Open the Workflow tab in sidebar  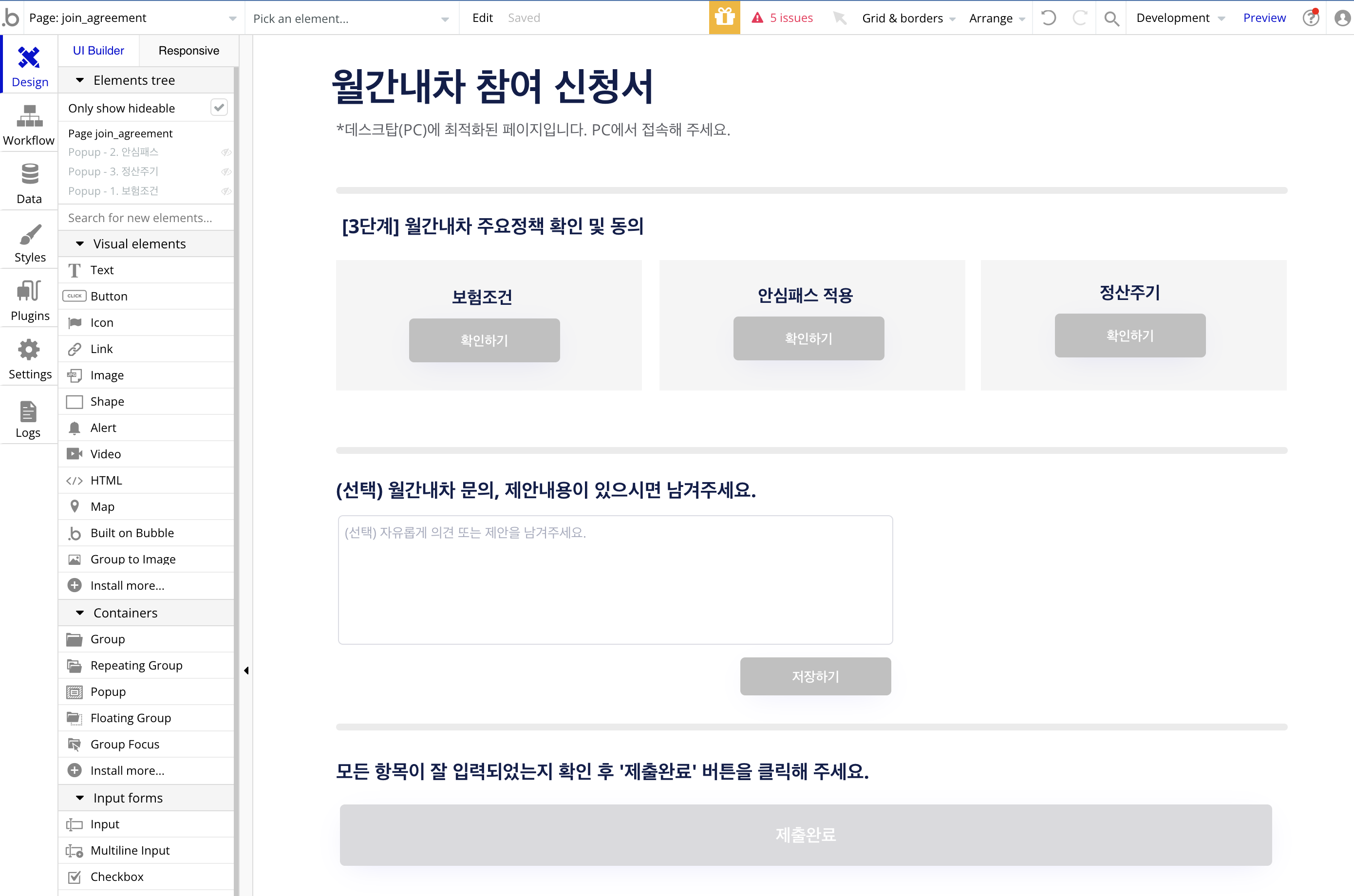[x=29, y=125]
